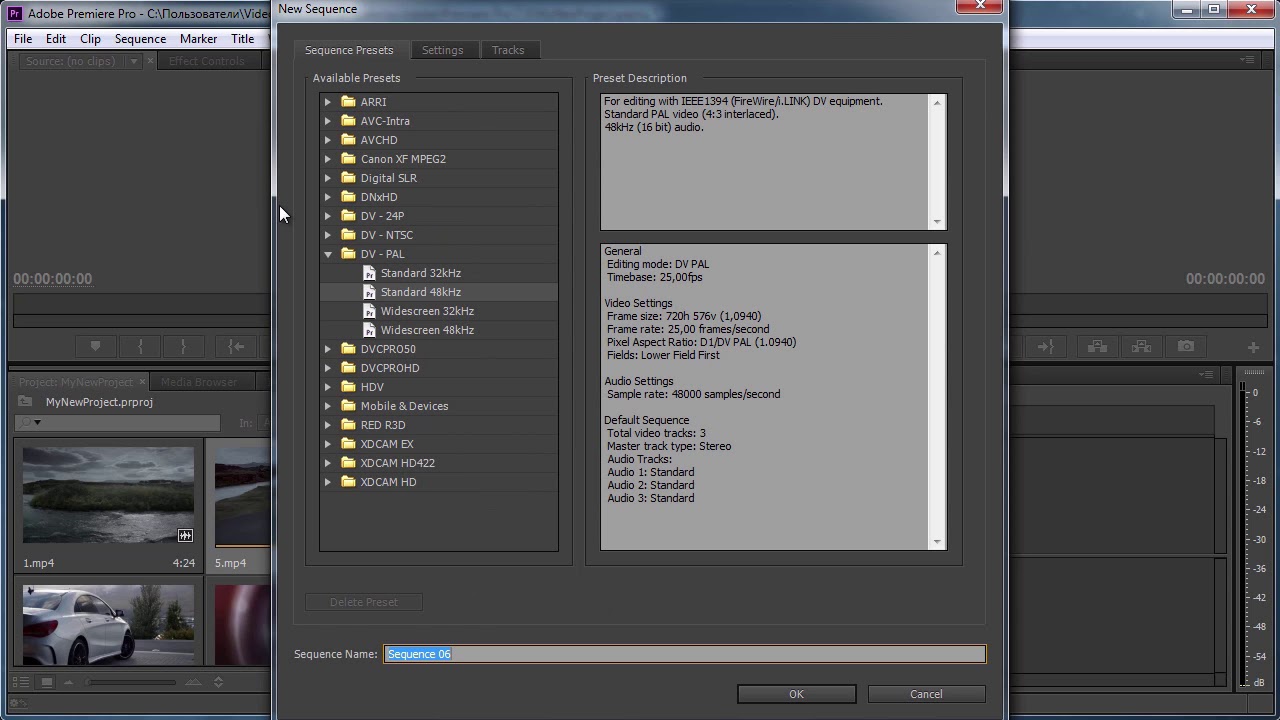Expand the DV - 24P folder
This screenshot has height=720, width=1280.
[x=328, y=216]
